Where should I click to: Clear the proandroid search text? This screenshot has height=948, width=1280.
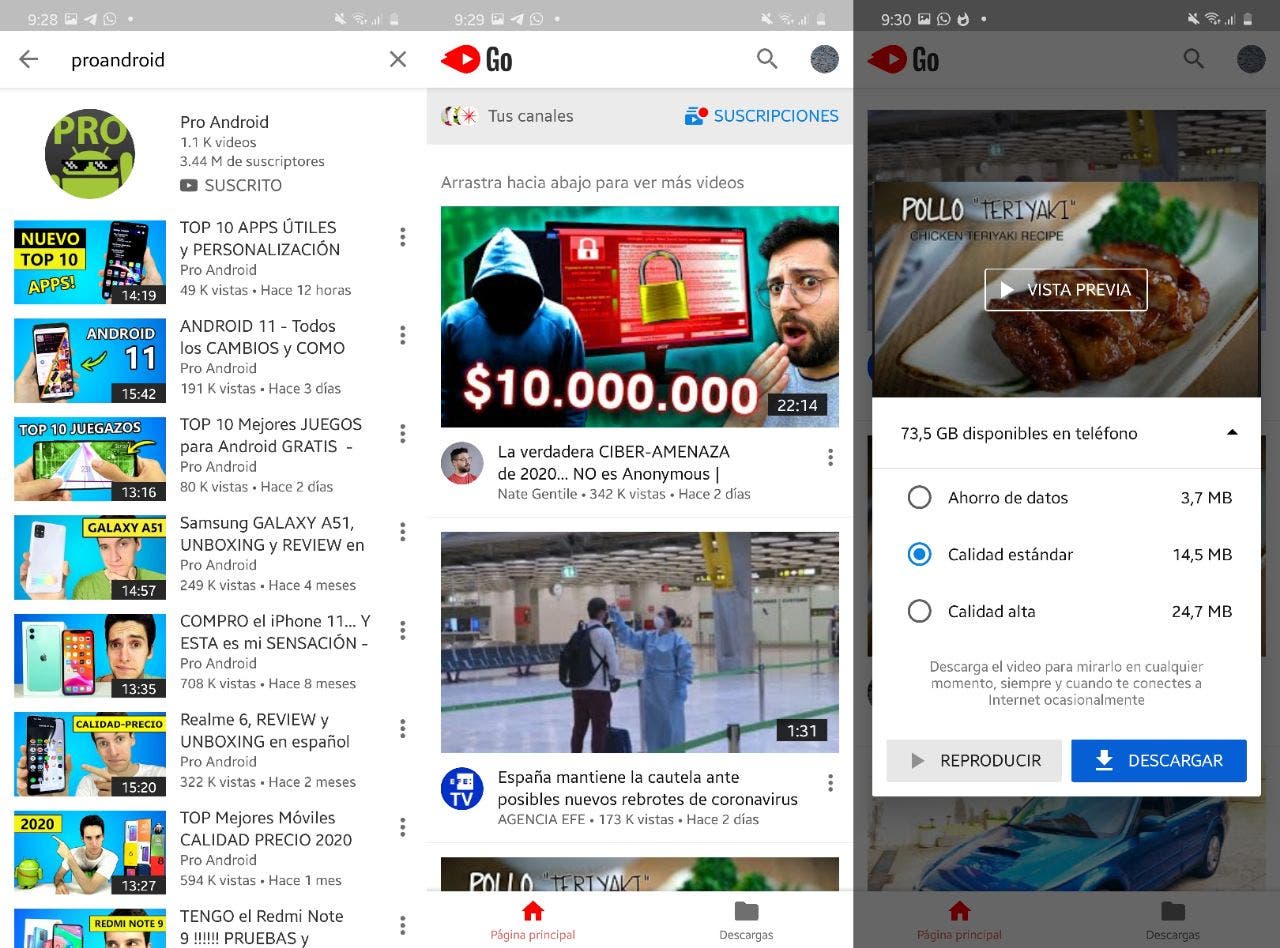[x=398, y=60]
